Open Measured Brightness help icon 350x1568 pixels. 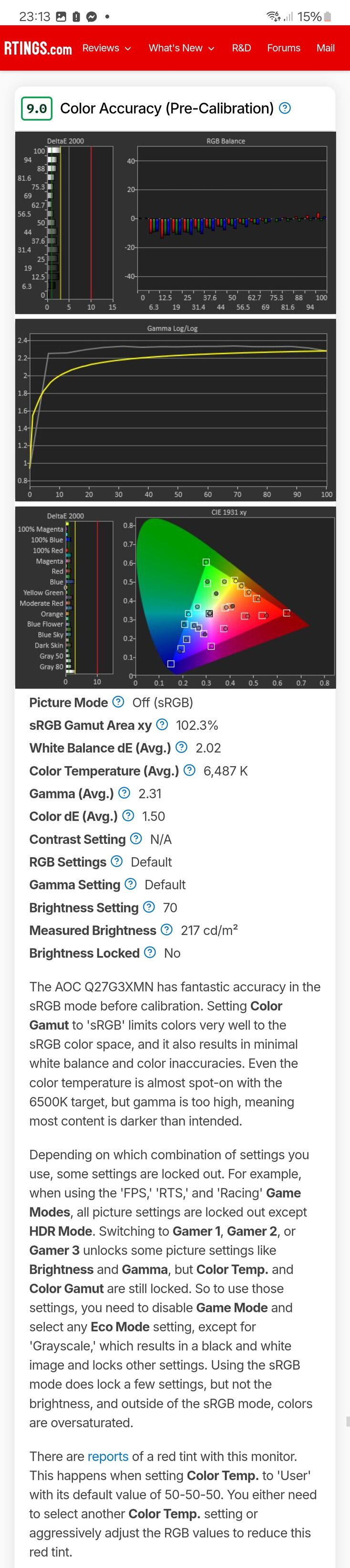pos(166,929)
